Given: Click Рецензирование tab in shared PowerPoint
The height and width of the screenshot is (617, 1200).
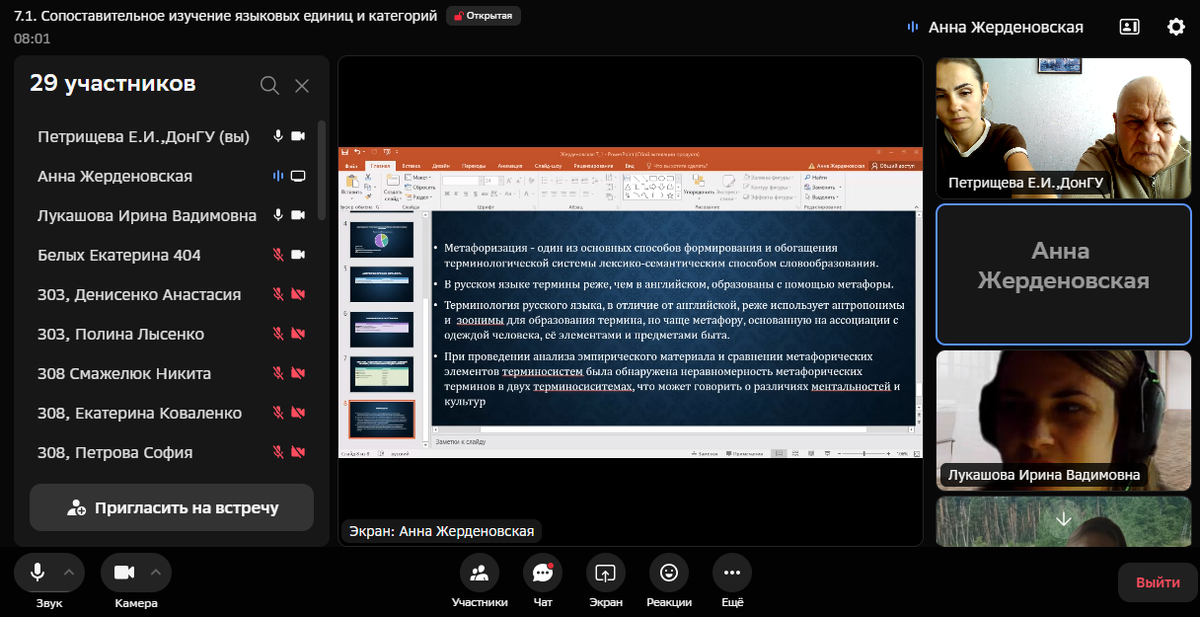Looking at the screenshot, I should click(x=596, y=166).
